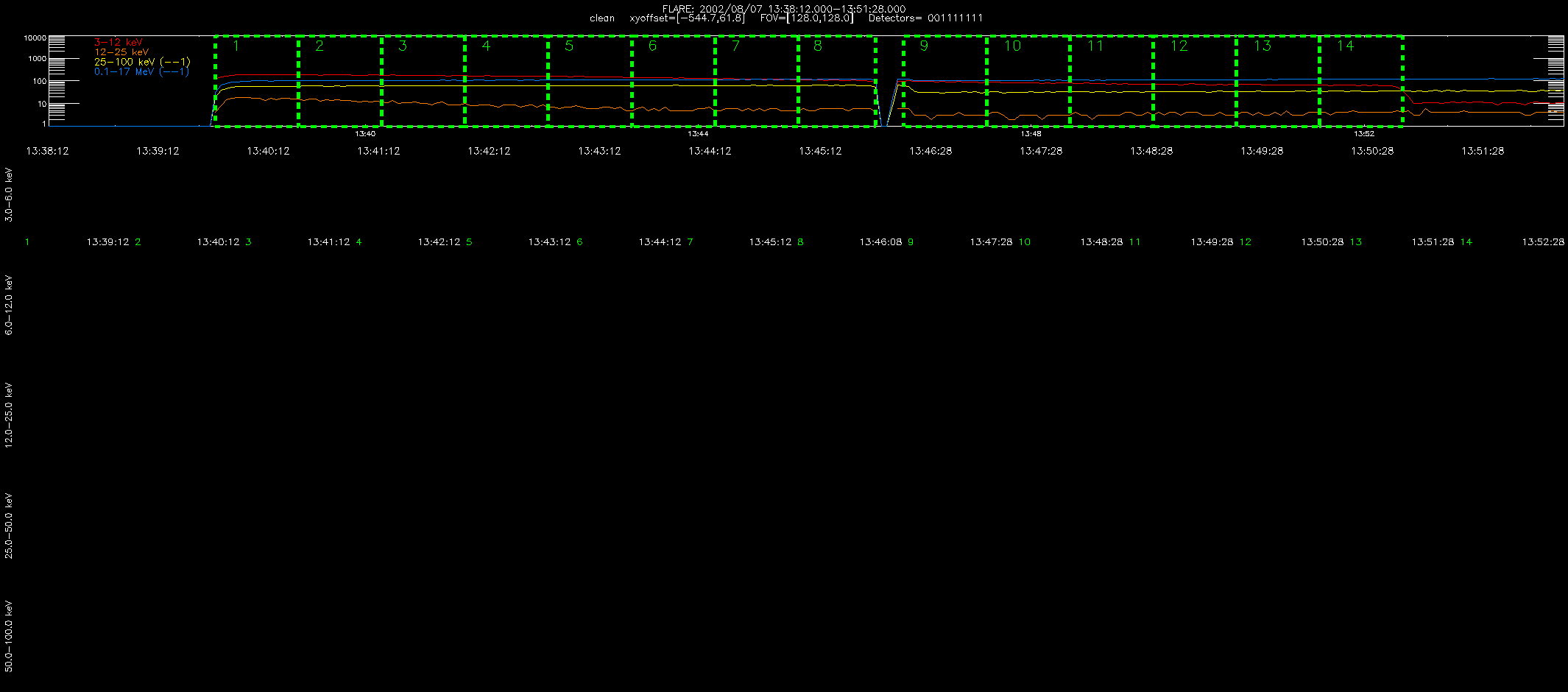1568x692 pixels.
Task: Select interval 2 label in light curve plot
Action: pyautogui.click(x=319, y=46)
